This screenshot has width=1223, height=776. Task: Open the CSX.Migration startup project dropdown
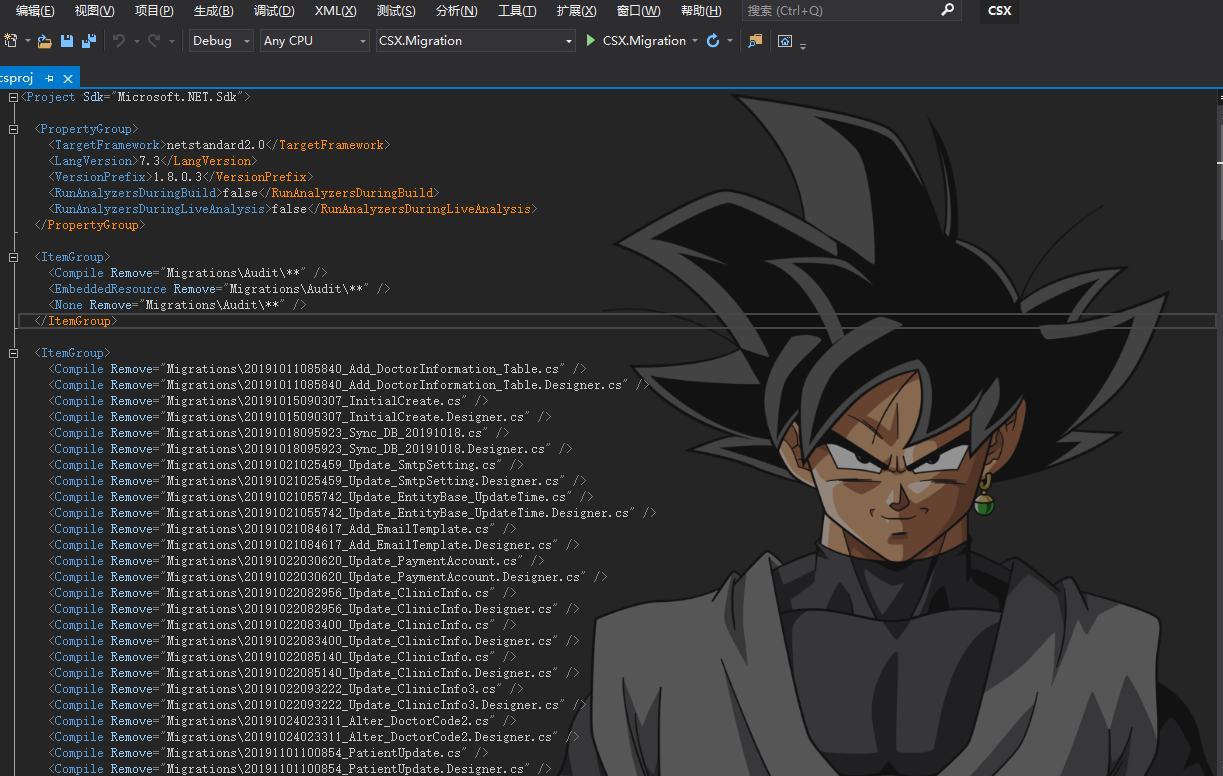coord(475,41)
